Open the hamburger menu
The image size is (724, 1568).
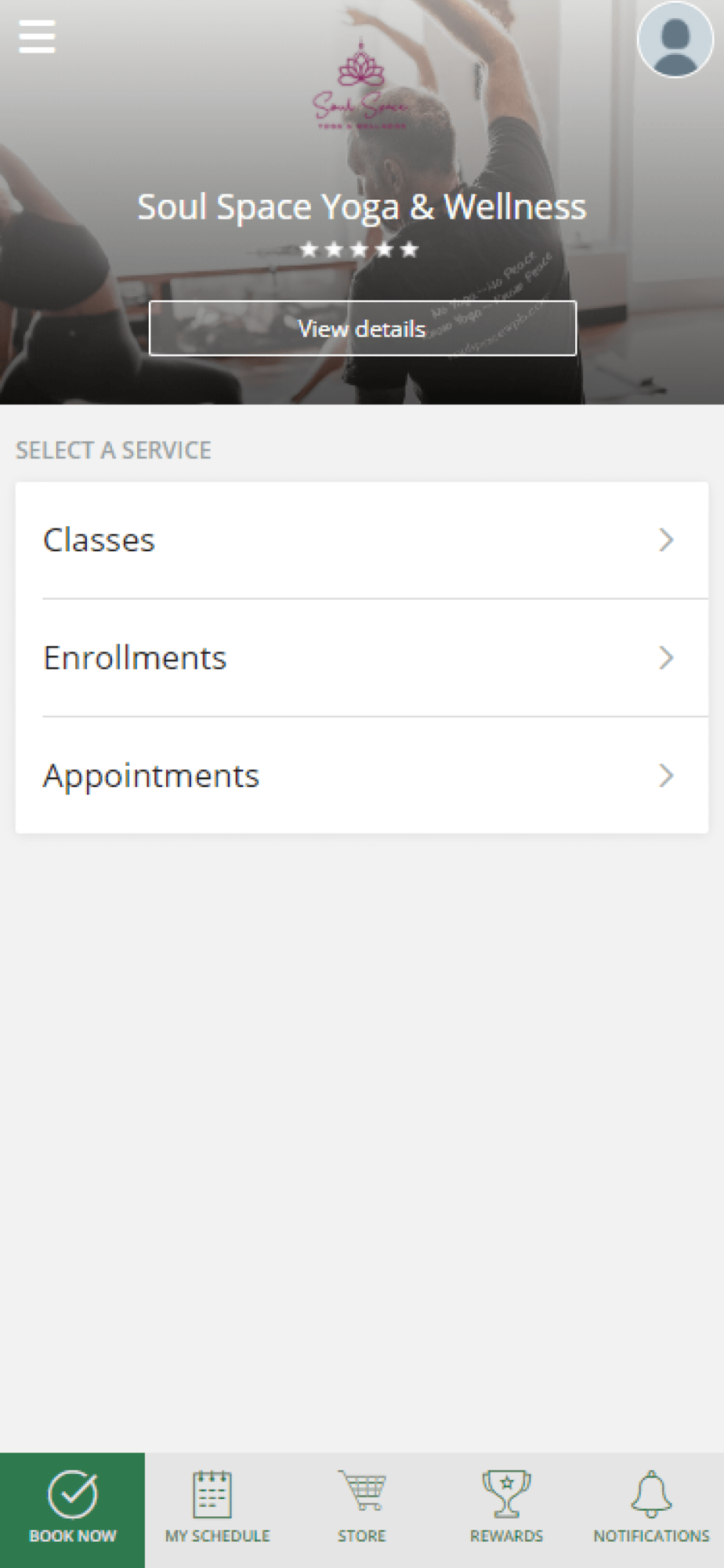37,37
